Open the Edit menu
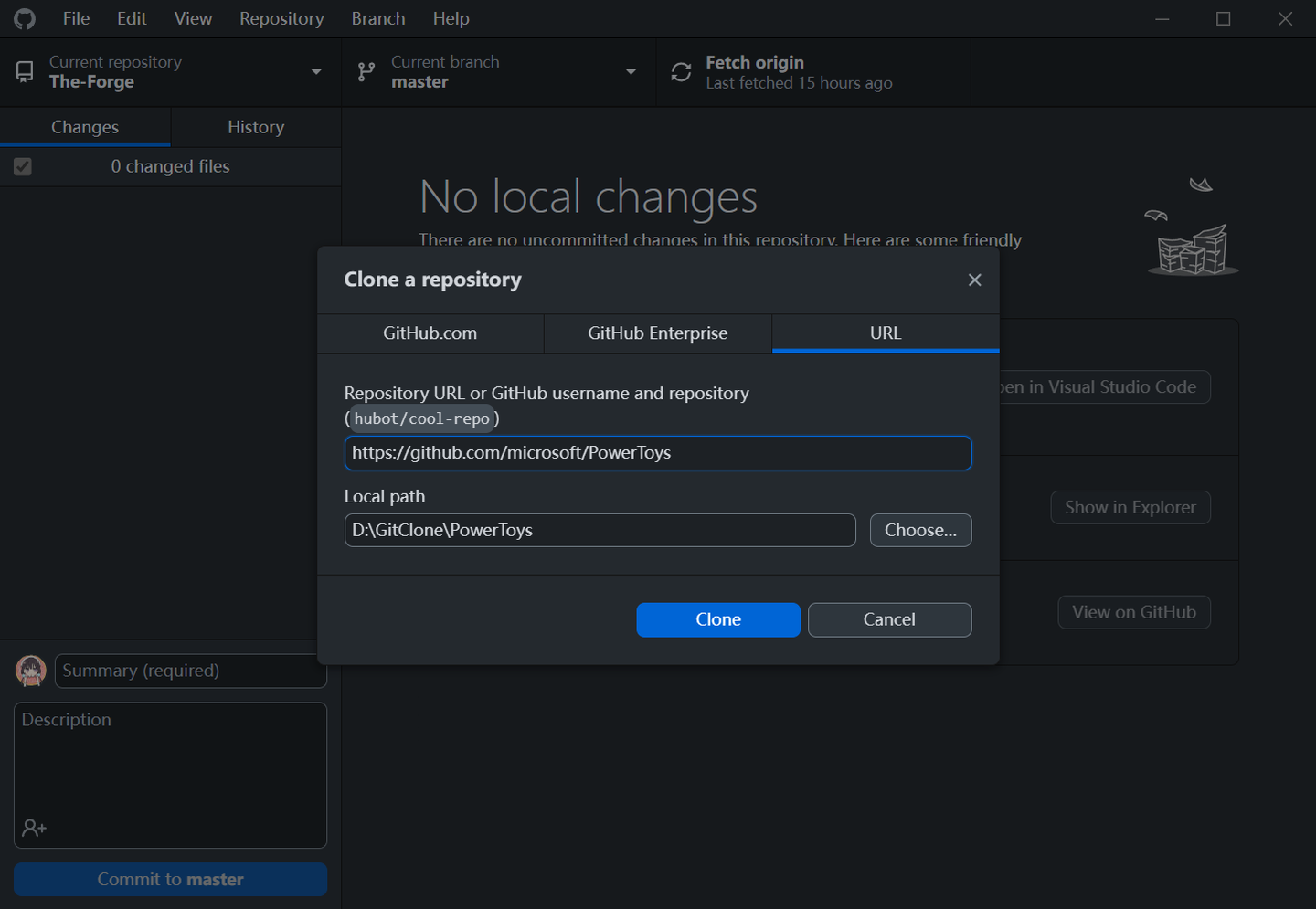This screenshot has height=909, width=1316. click(x=132, y=18)
